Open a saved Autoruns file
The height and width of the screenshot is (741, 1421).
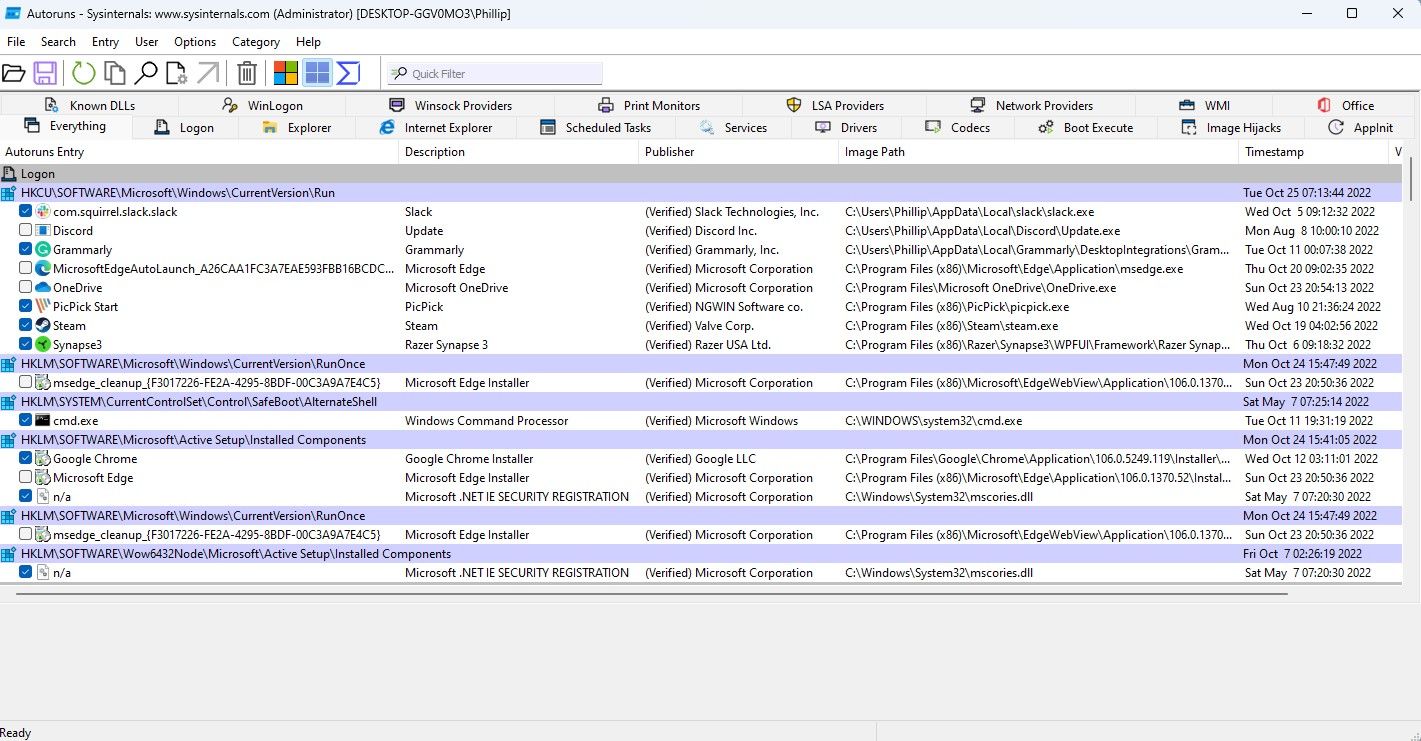[x=14, y=72]
